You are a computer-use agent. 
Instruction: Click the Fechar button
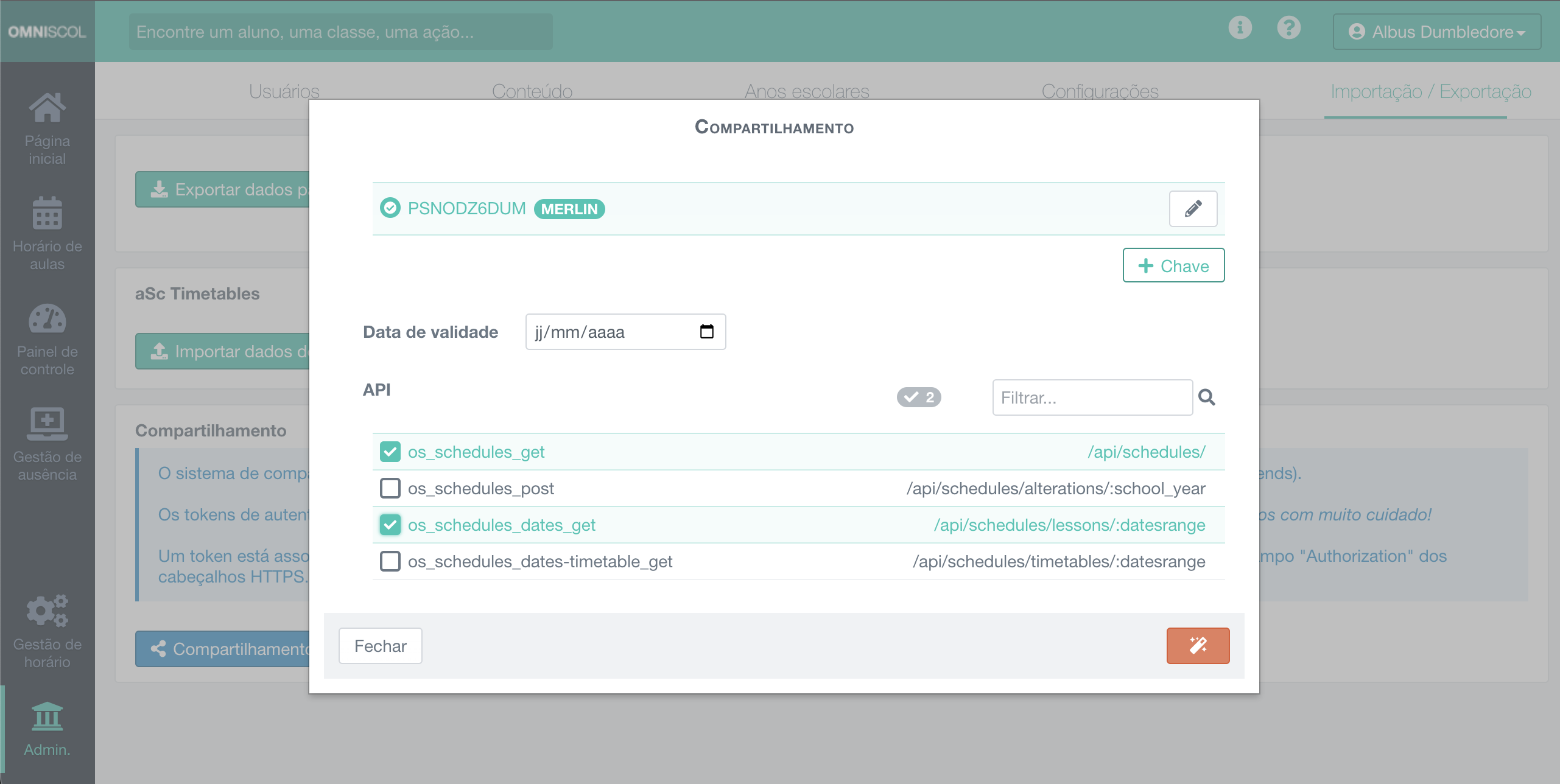tap(380, 646)
